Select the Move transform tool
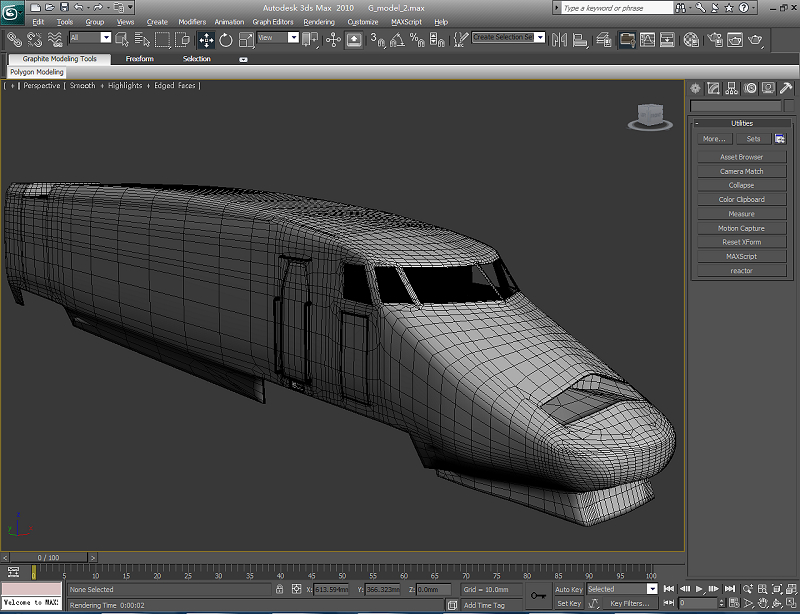The image size is (800, 614). tap(206, 40)
